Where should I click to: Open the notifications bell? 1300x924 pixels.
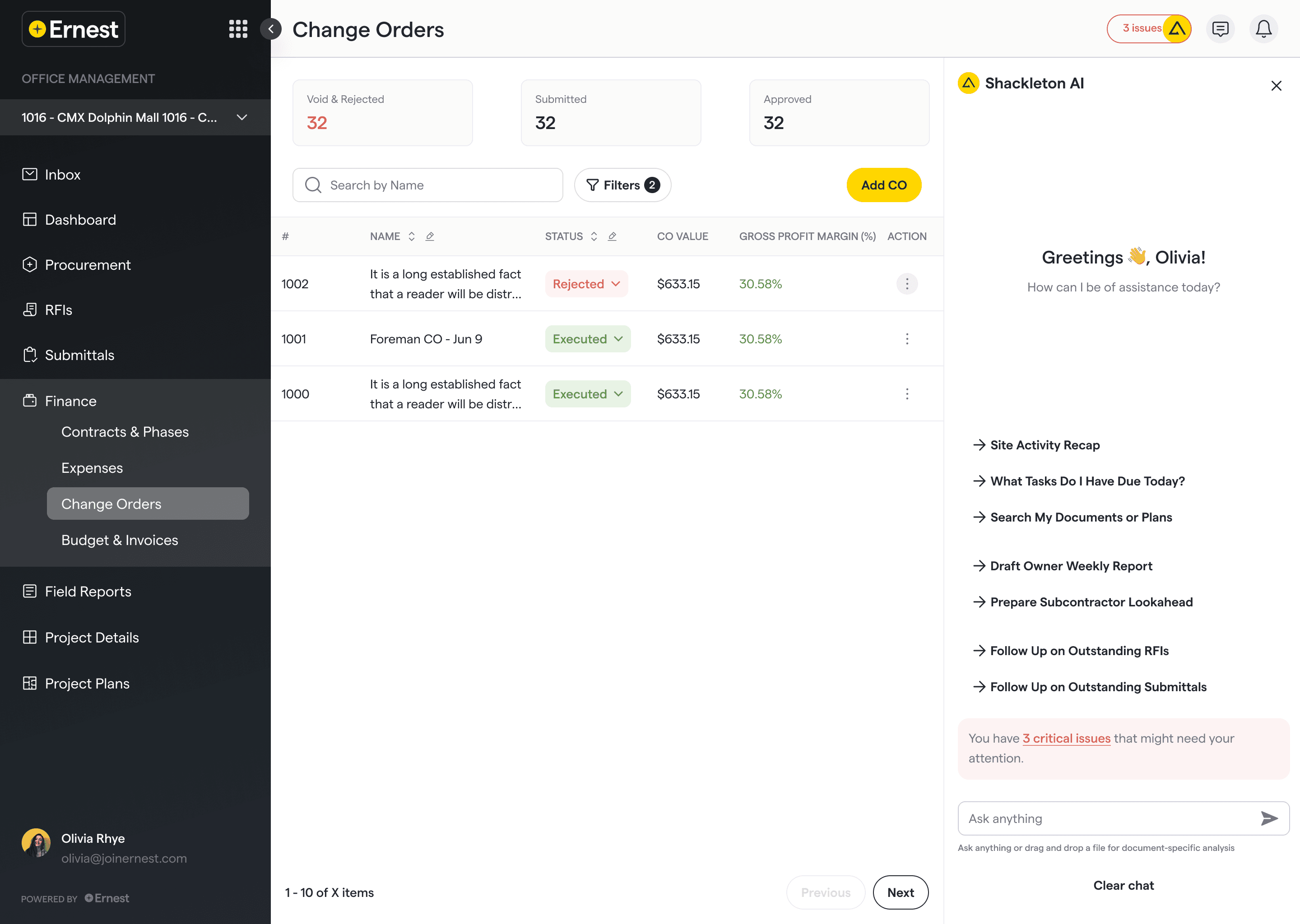1263,29
